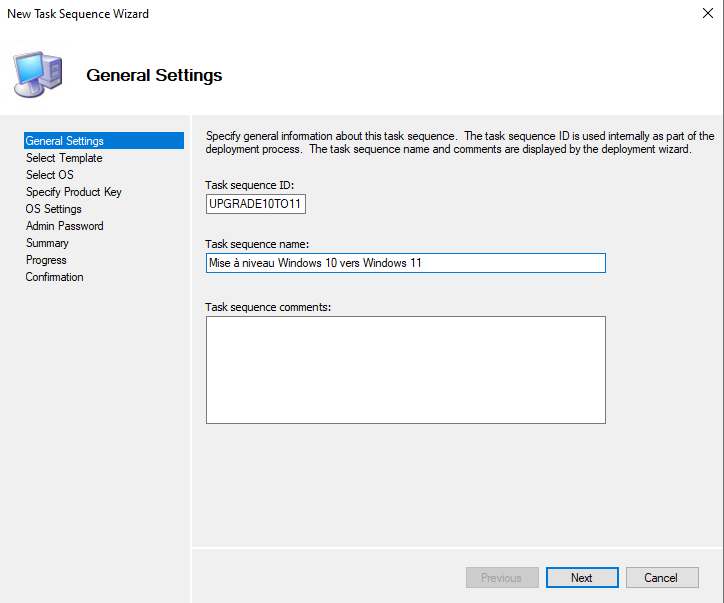Open the Confirmation step
This screenshot has height=603, width=724.
coord(54,277)
